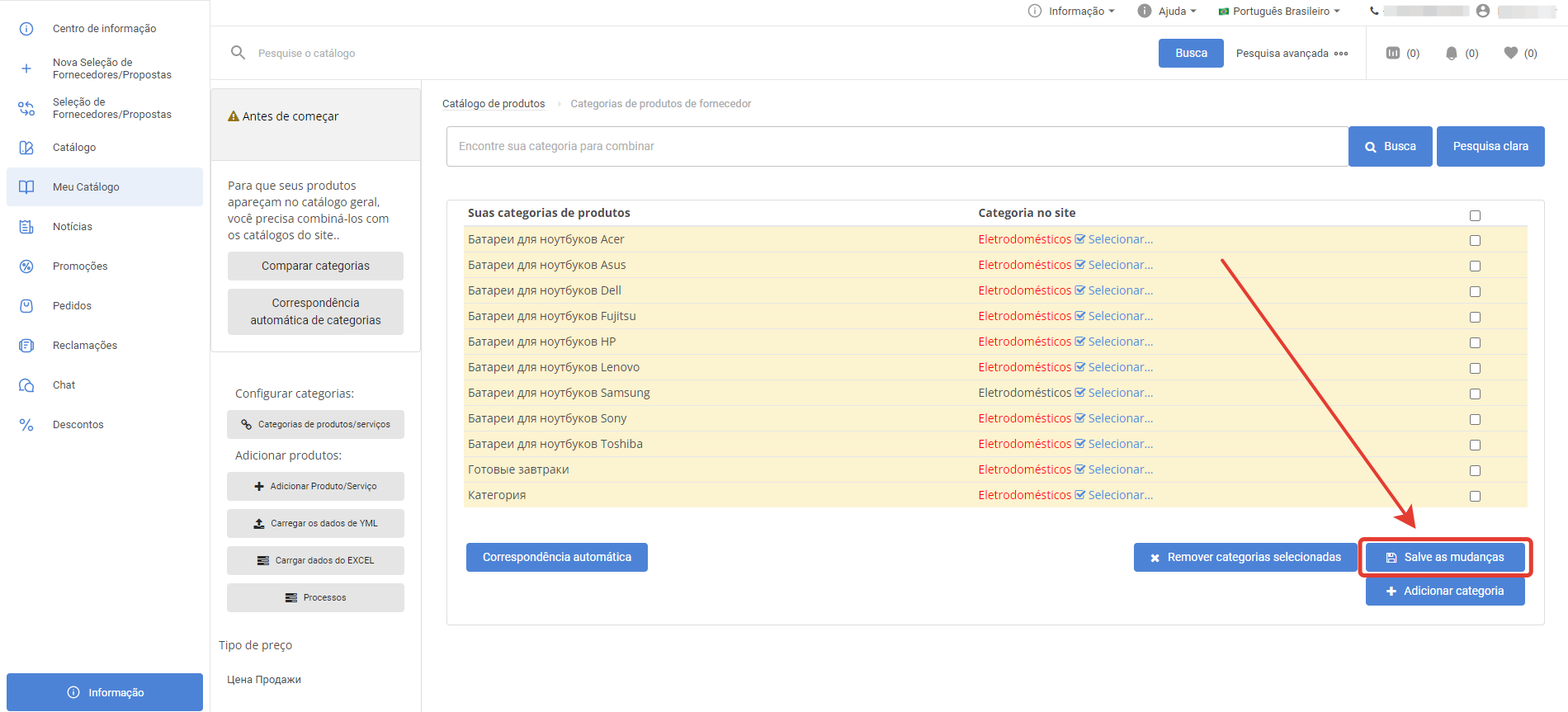Click the comparison list icon in header

(1393, 53)
